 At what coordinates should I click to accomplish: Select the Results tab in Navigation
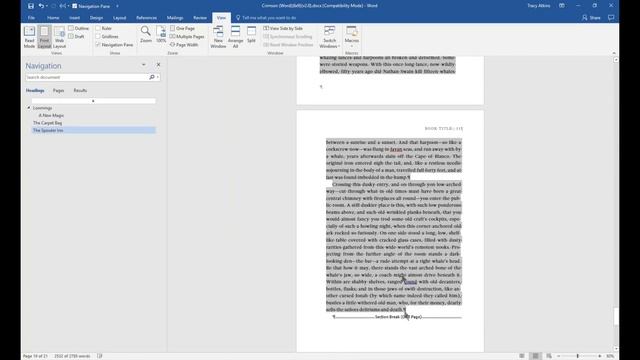click(x=80, y=90)
